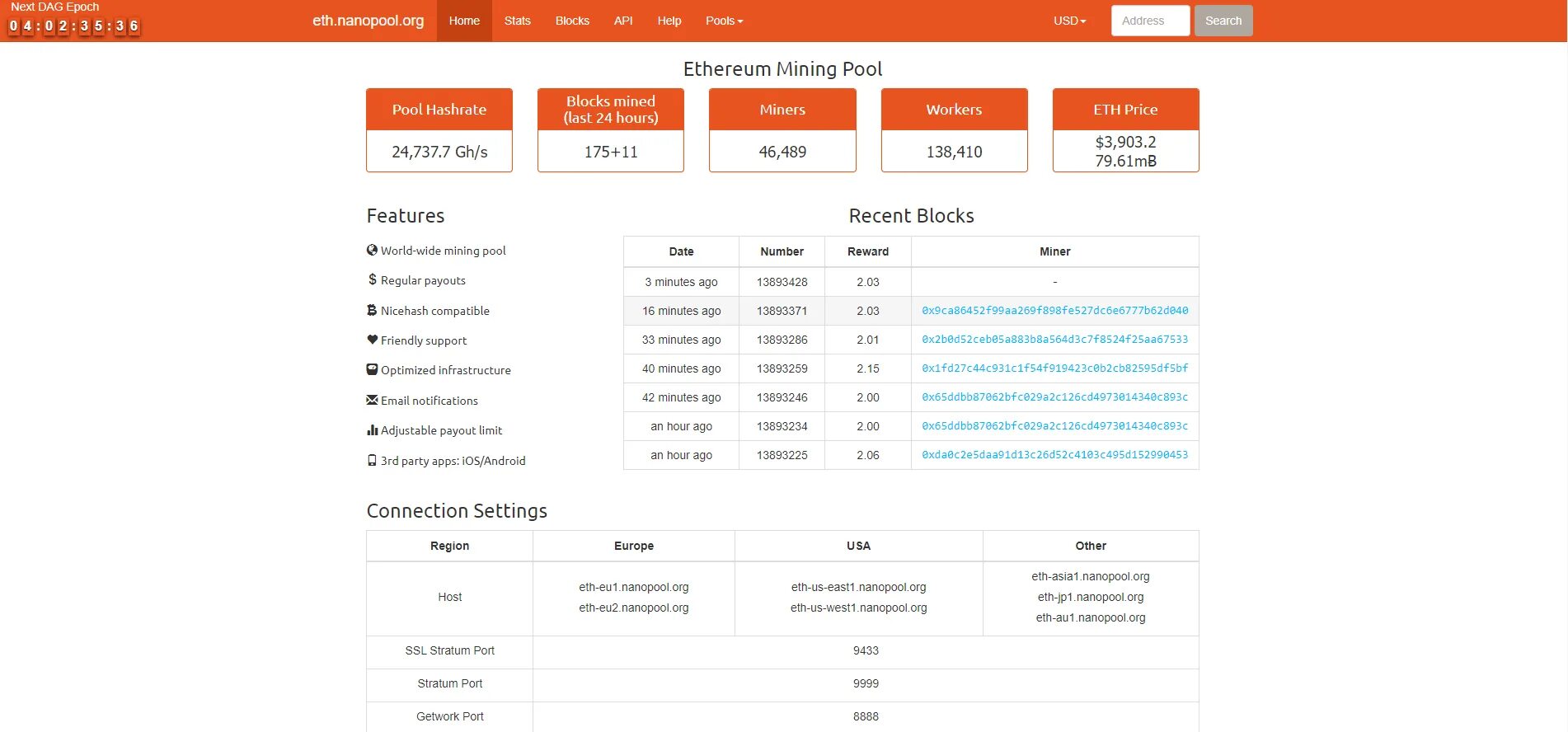Viewport: 1568px width, 732px height.
Task: Click the '3 minutes ago' date cell
Action: [681, 282]
